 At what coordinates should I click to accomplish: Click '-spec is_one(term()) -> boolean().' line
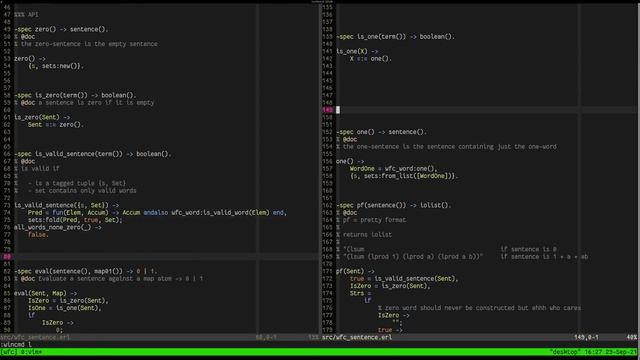click(395, 37)
